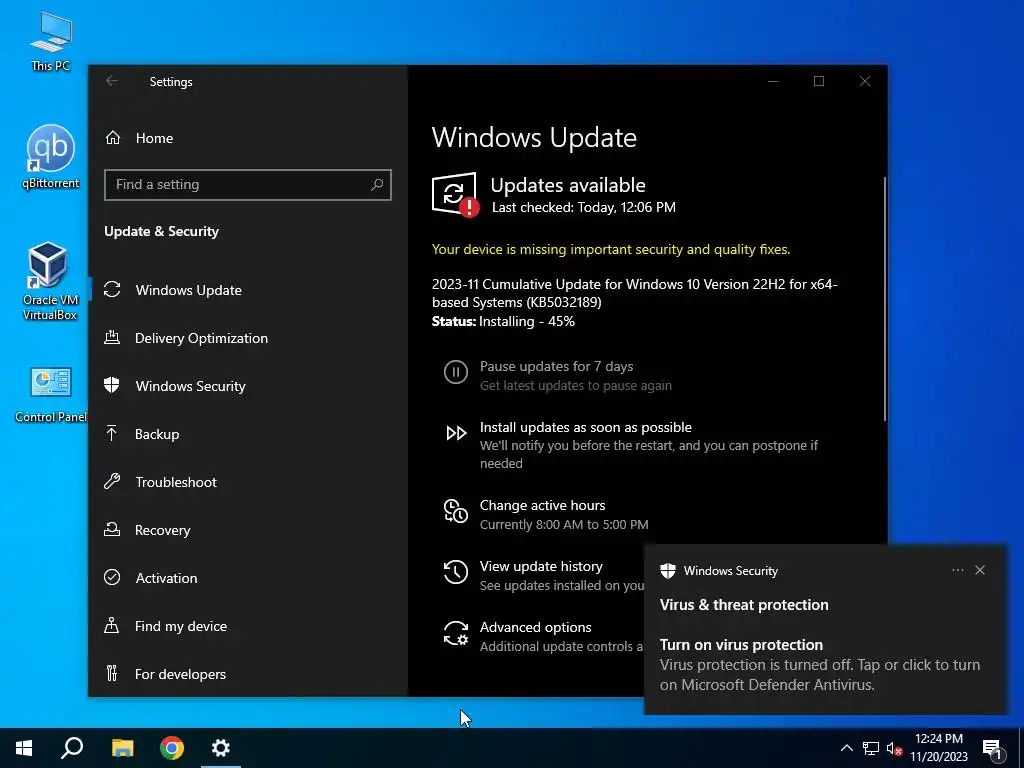Click the Show desktop strip on taskbar edge
Image resolution: width=1024 pixels, height=768 pixels.
[x=1021, y=748]
